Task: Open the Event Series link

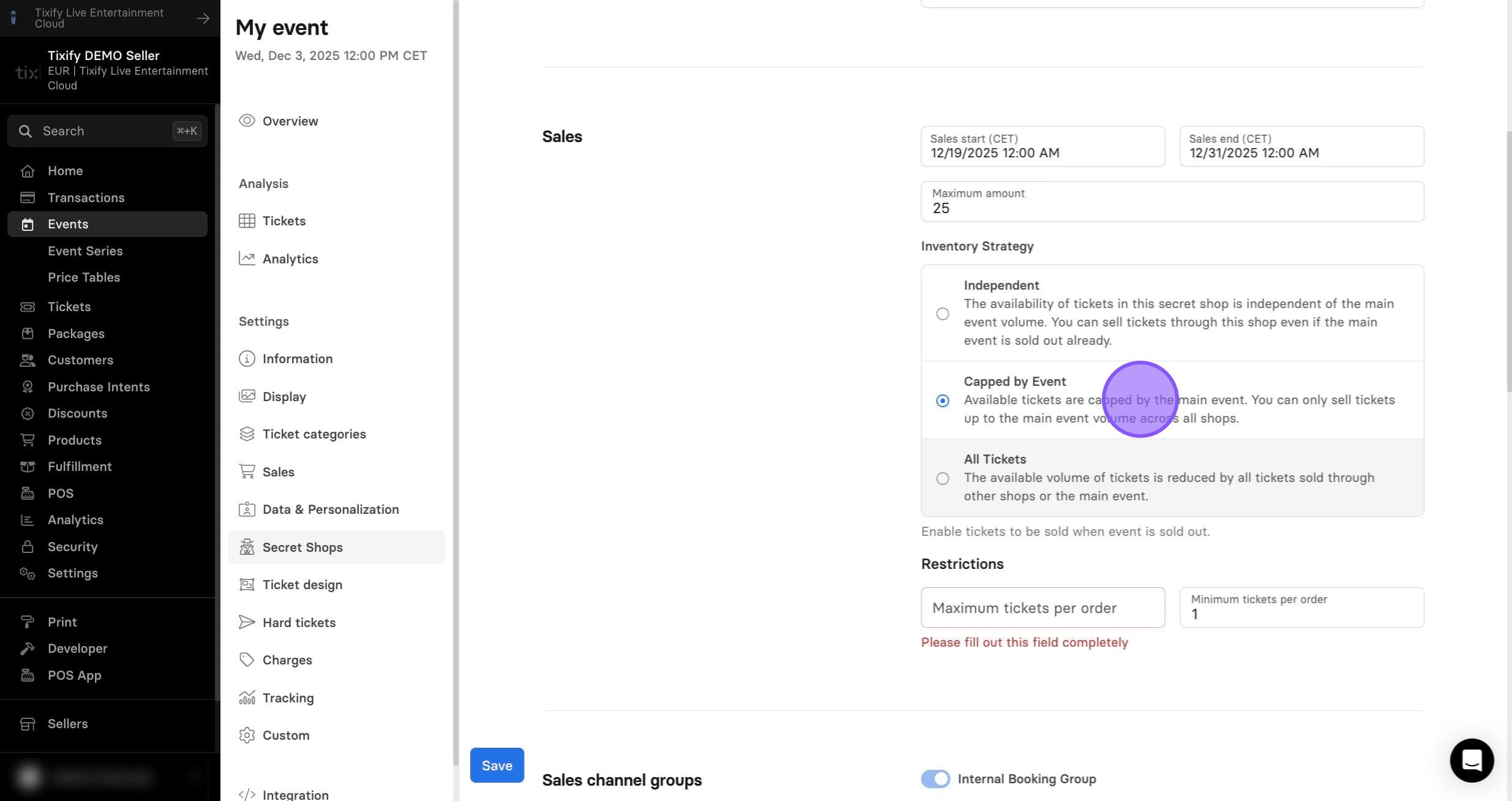Action: [x=85, y=251]
